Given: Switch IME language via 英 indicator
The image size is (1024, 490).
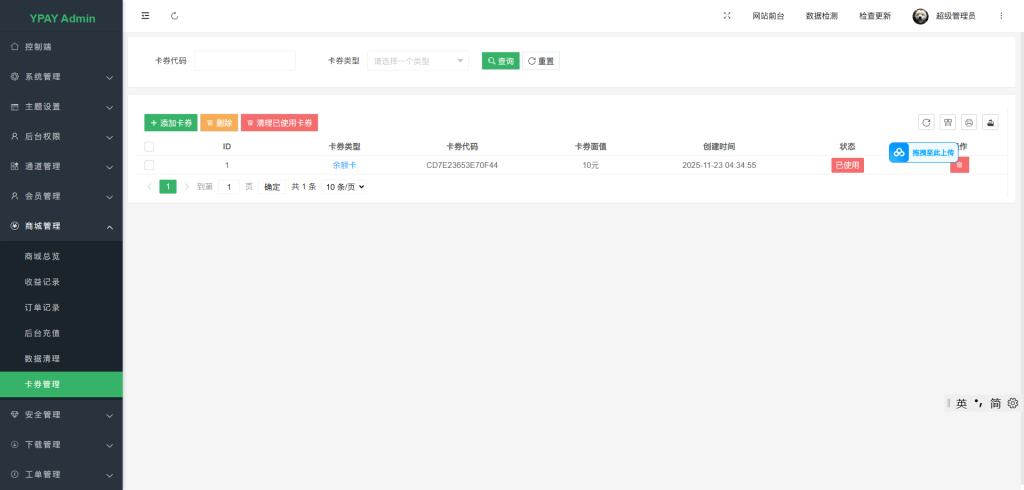Looking at the screenshot, I should (961, 404).
